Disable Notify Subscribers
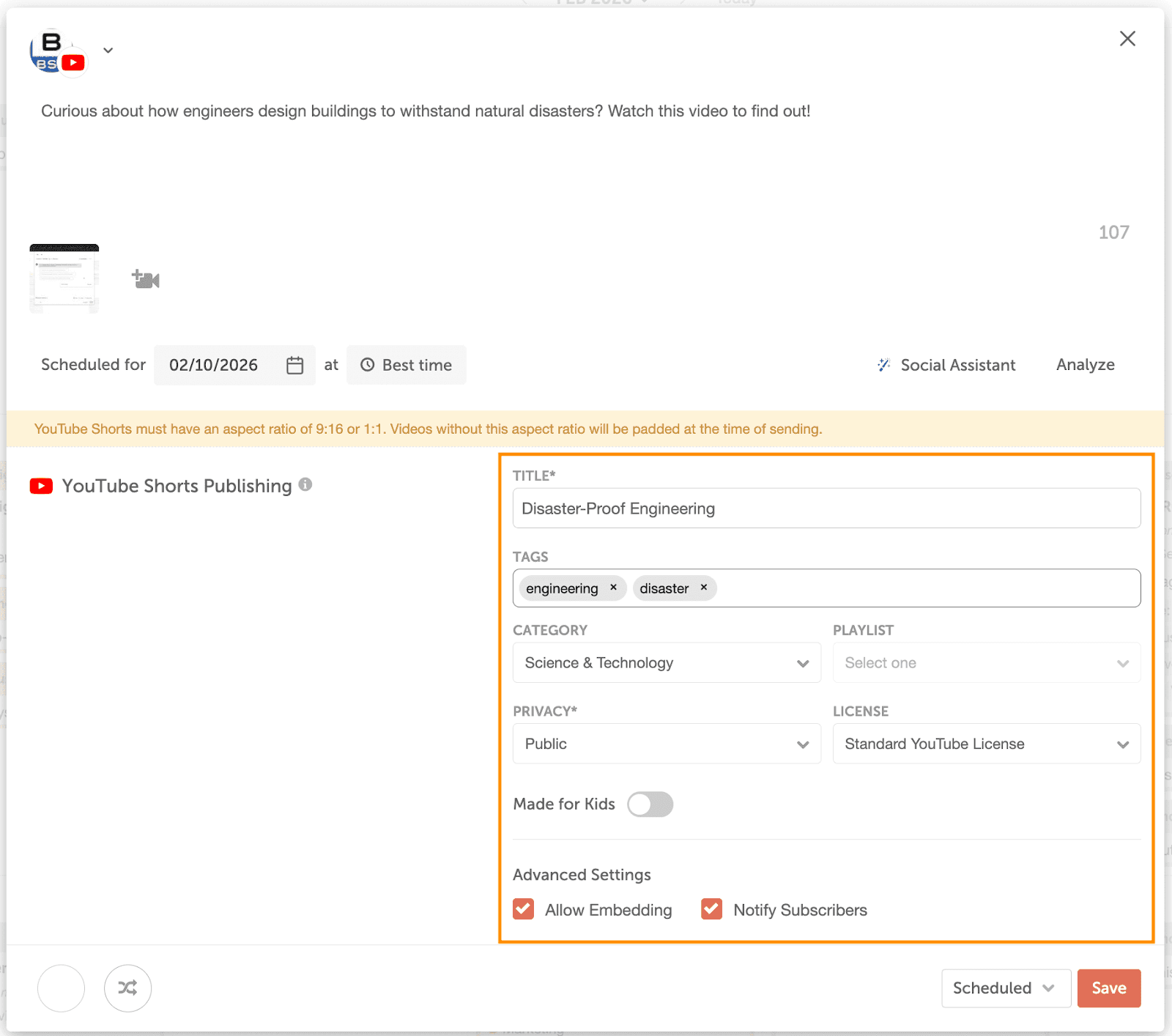The width and height of the screenshot is (1172, 1036). pos(711,909)
